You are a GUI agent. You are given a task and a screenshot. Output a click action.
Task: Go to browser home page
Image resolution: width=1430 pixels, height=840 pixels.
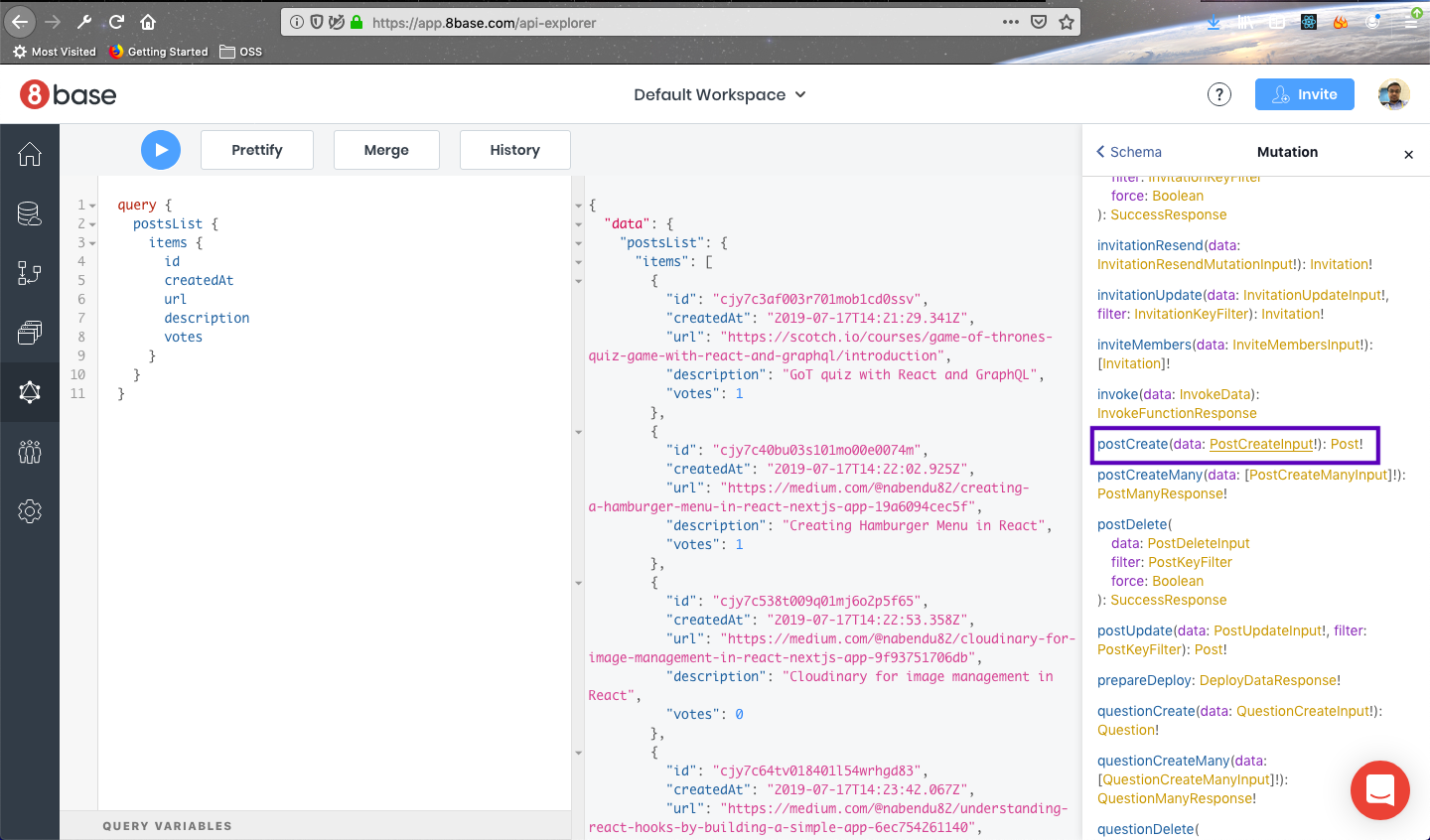[x=148, y=22]
